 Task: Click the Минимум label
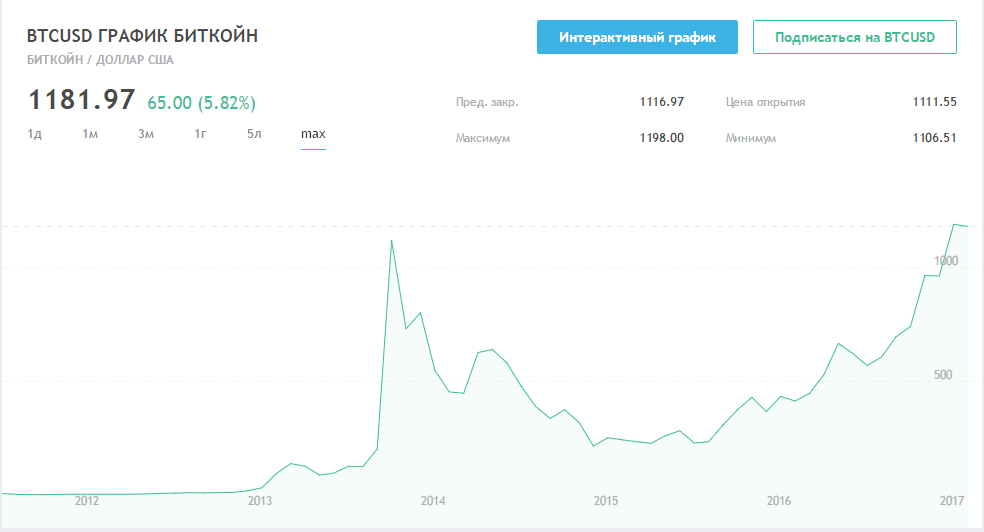751,138
